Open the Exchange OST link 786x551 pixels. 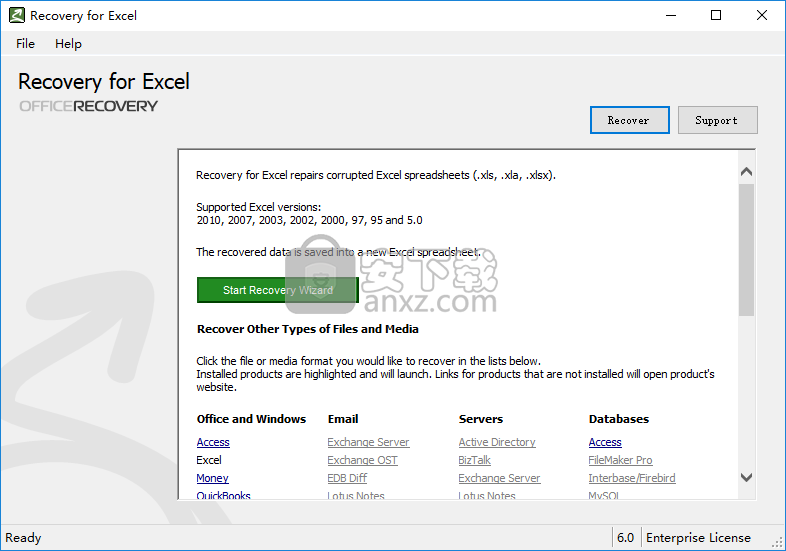362,460
